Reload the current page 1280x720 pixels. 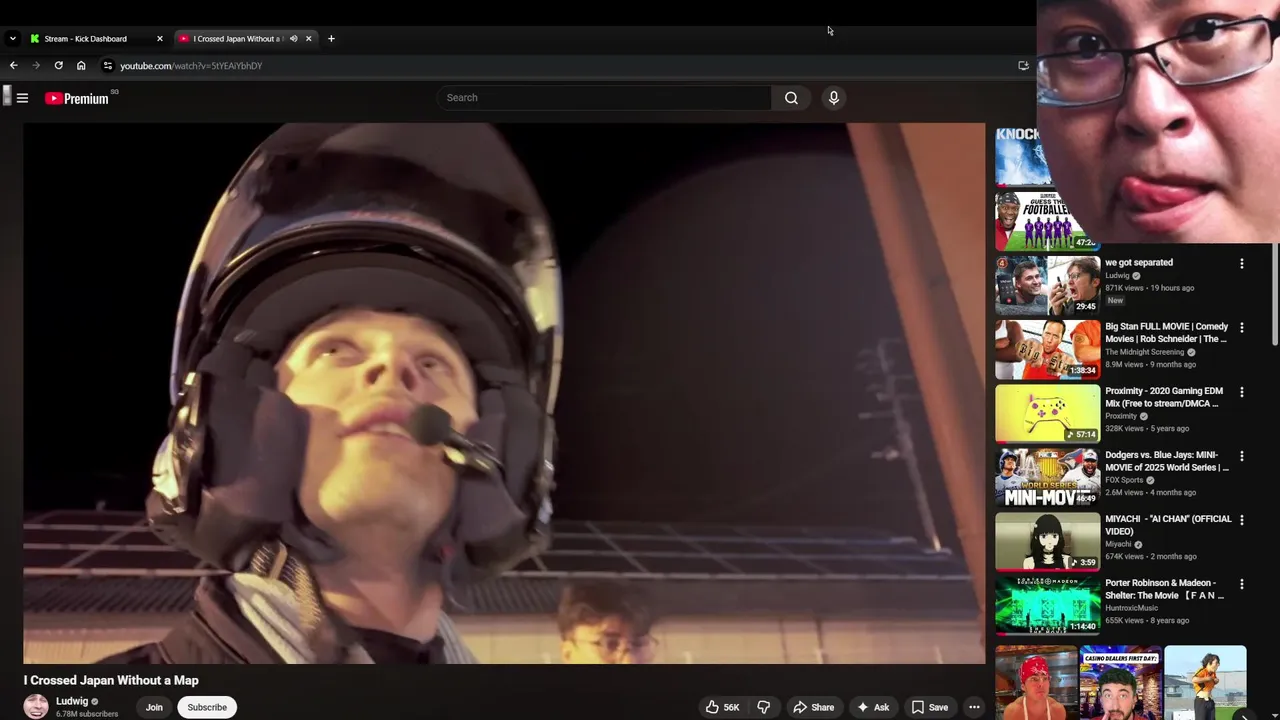coord(58,66)
